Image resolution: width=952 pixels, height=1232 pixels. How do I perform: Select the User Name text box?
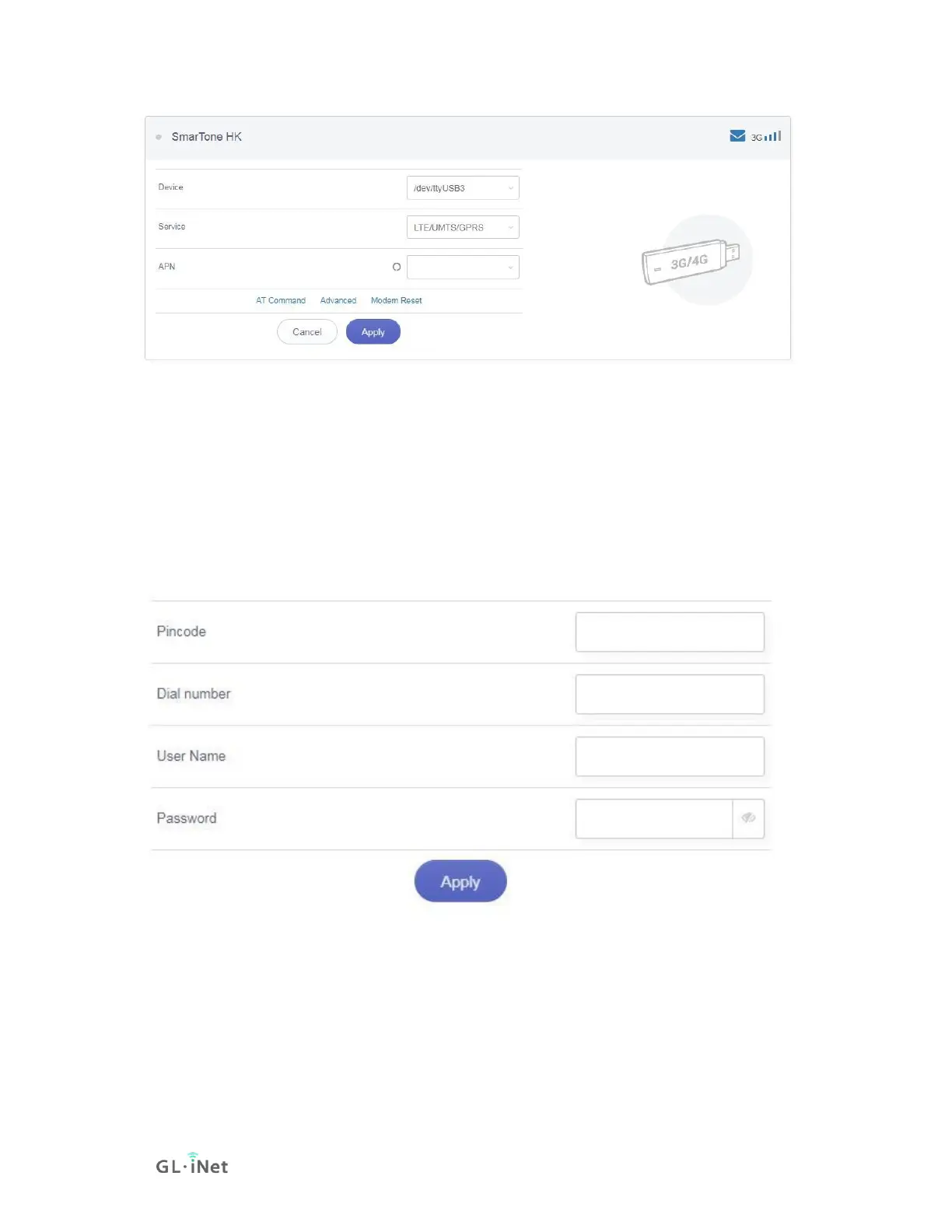click(x=670, y=756)
